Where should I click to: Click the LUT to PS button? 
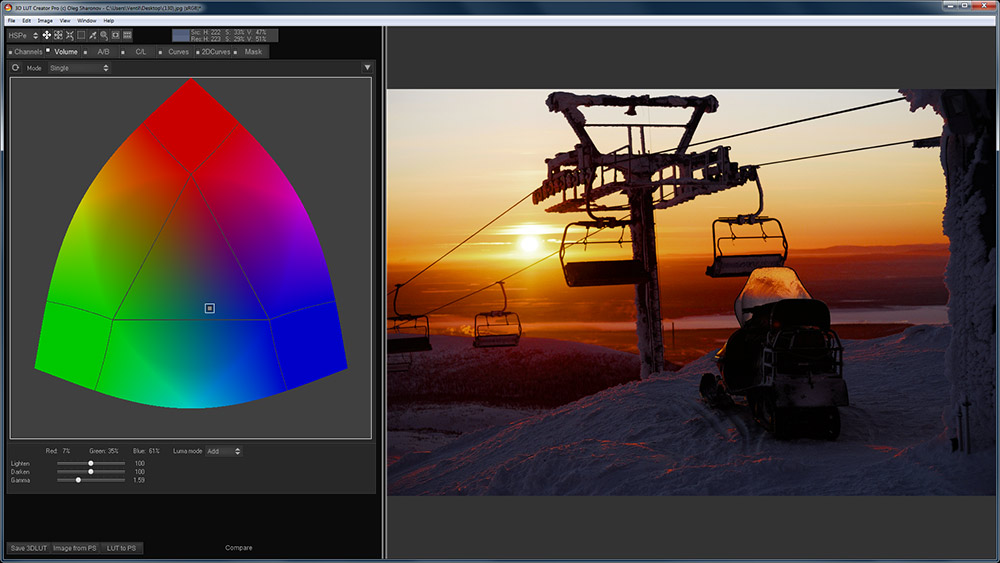[x=121, y=548]
